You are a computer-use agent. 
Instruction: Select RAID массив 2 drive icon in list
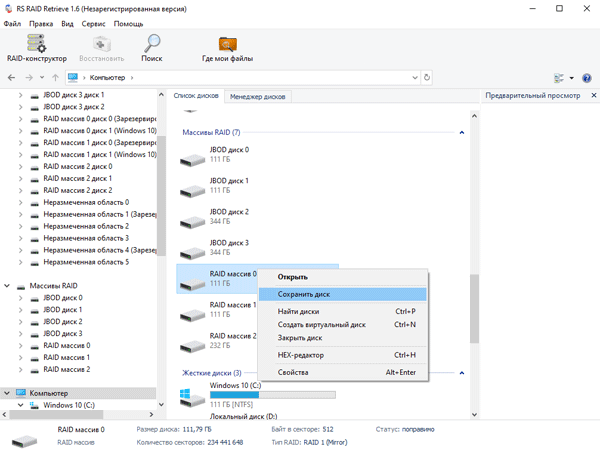(x=192, y=345)
